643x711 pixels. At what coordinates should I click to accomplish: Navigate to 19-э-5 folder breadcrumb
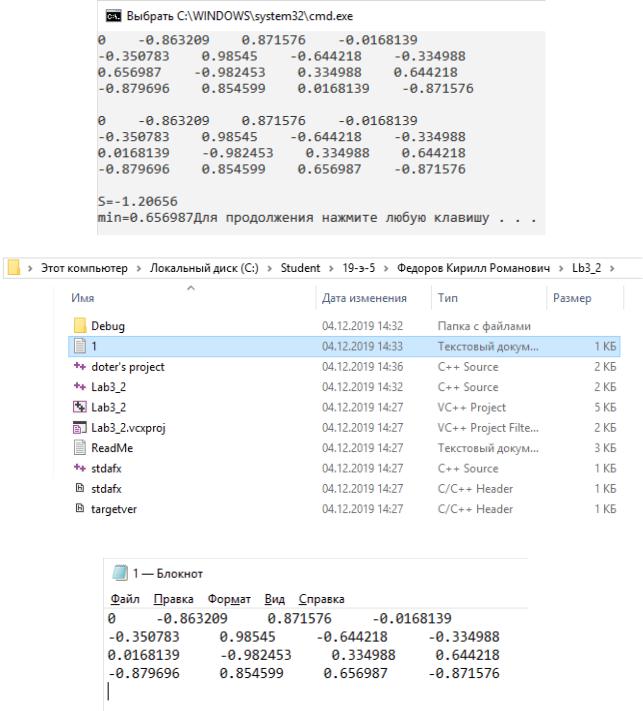[x=359, y=268]
